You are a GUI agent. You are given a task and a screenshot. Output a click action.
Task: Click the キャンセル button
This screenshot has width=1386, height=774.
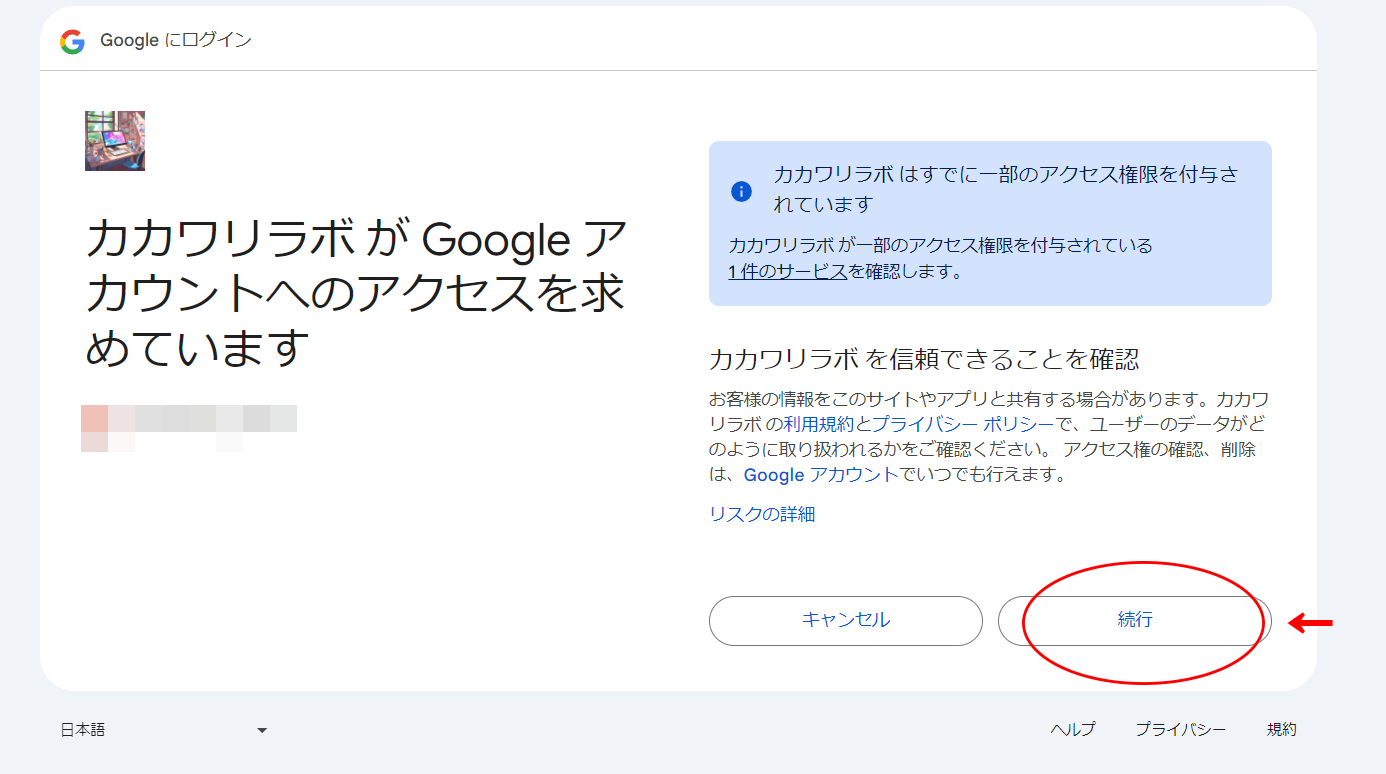846,620
